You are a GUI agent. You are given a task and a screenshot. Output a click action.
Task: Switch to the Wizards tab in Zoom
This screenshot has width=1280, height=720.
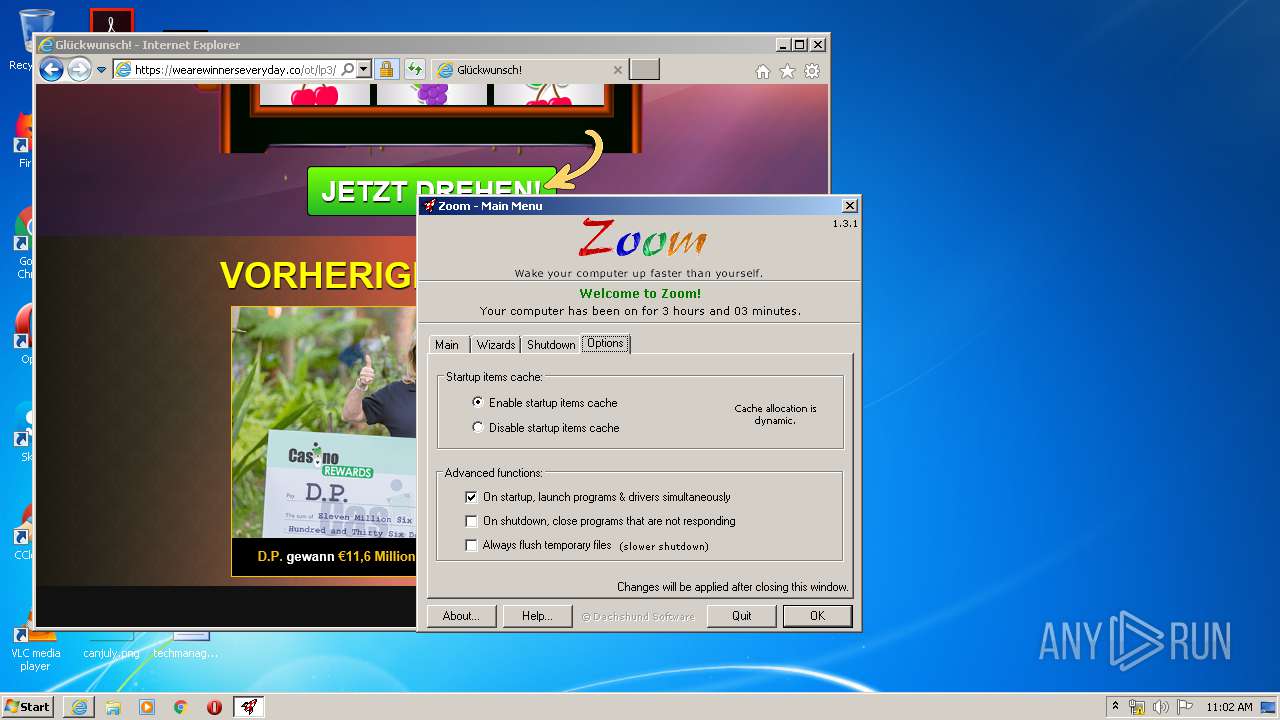tap(496, 344)
